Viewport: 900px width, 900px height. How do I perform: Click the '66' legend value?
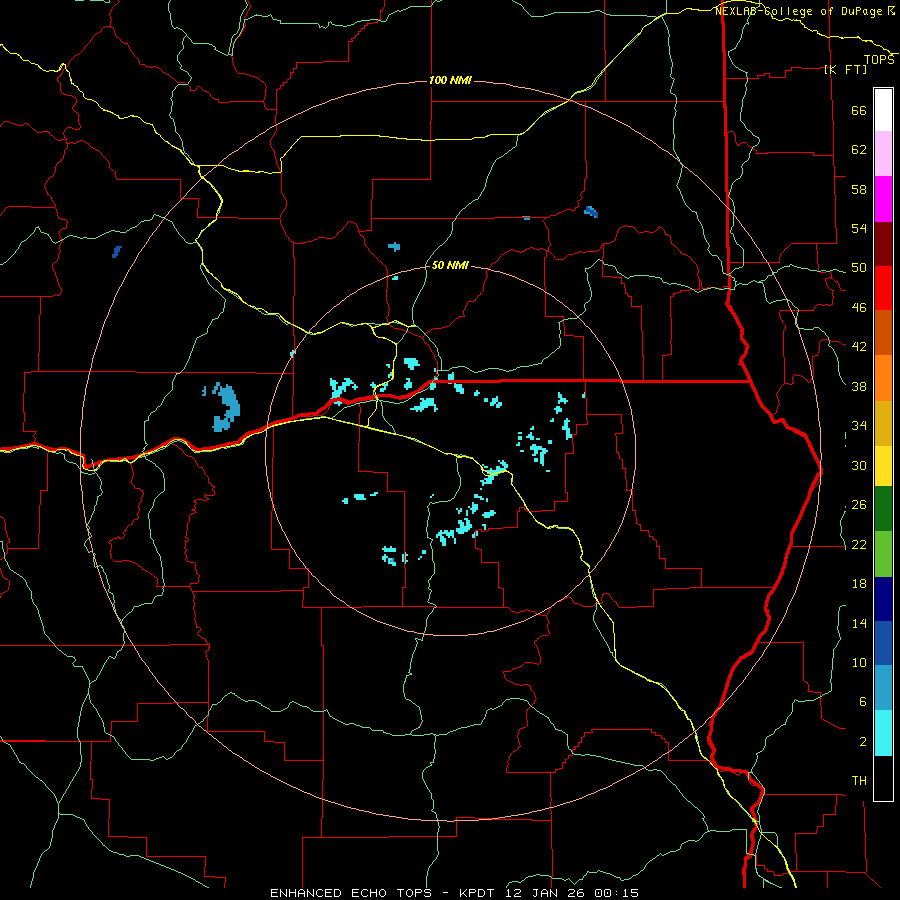pyautogui.click(x=859, y=111)
